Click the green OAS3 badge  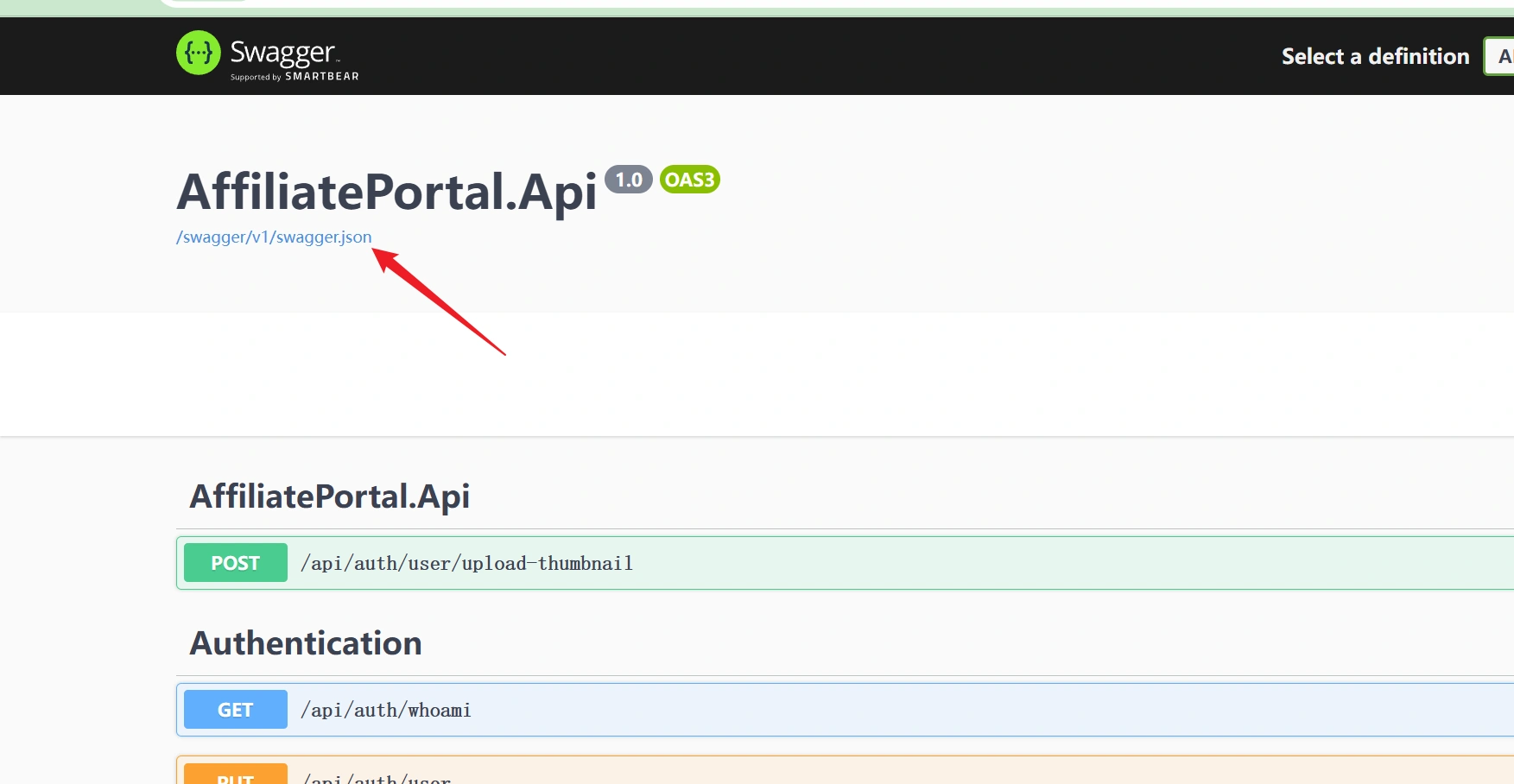click(x=689, y=180)
